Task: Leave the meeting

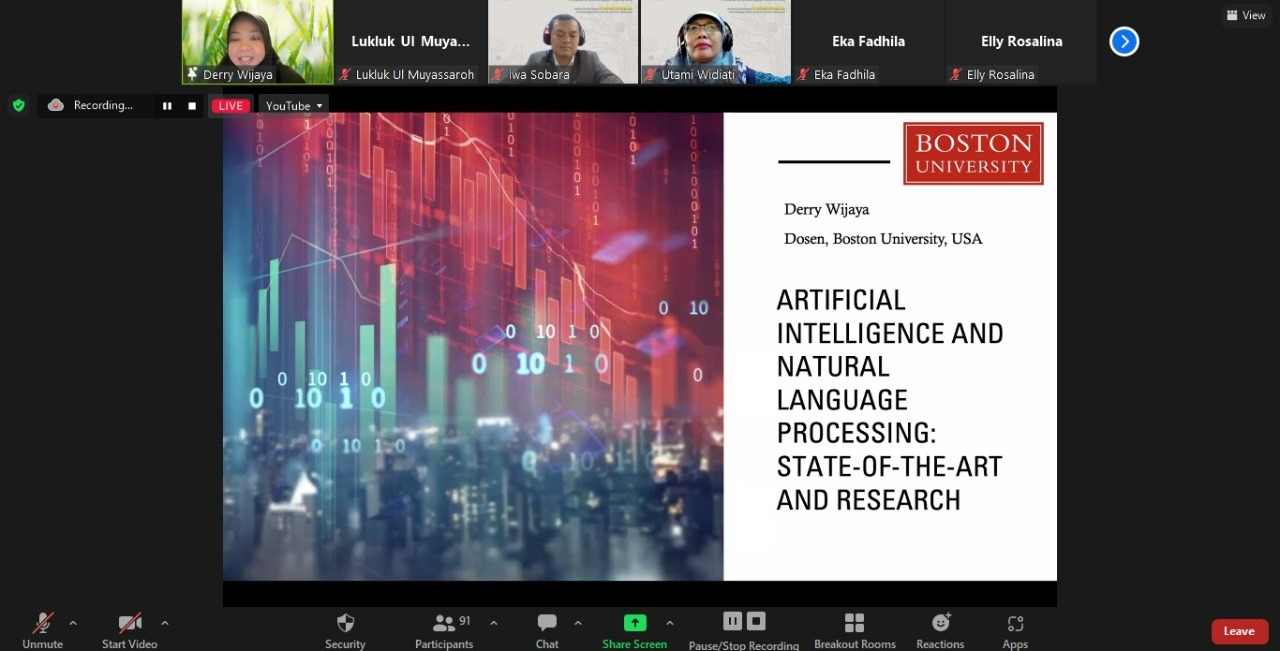Action: point(1239,631)
